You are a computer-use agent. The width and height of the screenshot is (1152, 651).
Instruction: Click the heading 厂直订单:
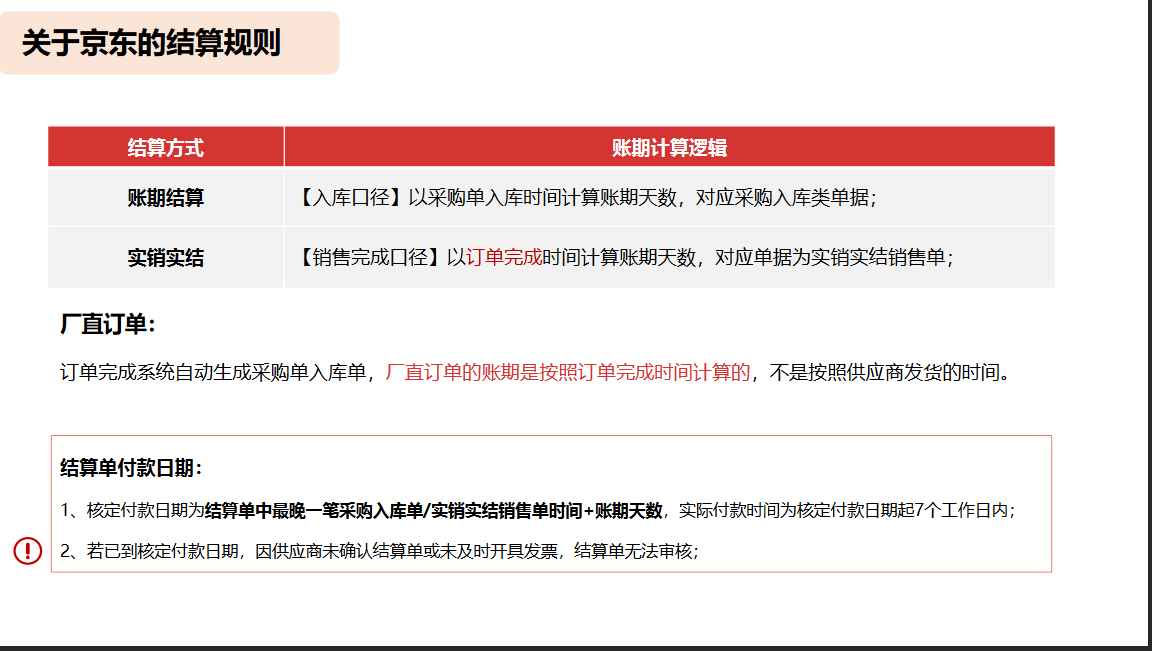coord(108,324)
